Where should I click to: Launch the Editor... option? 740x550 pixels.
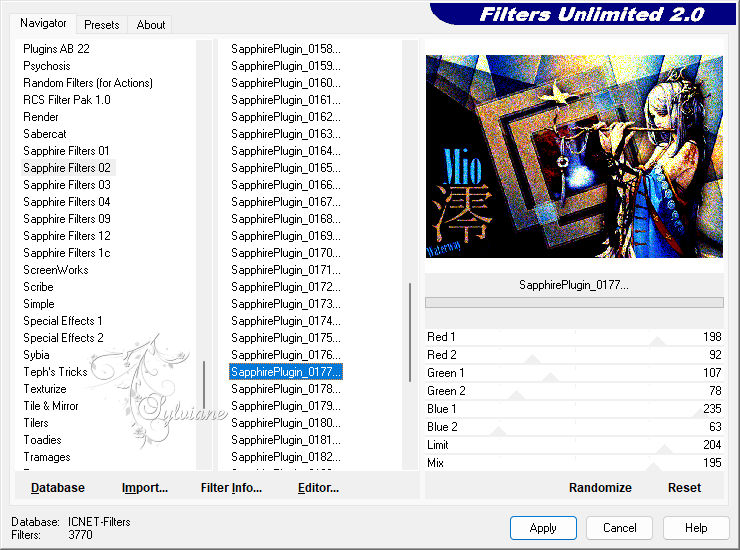pos(318,487)
